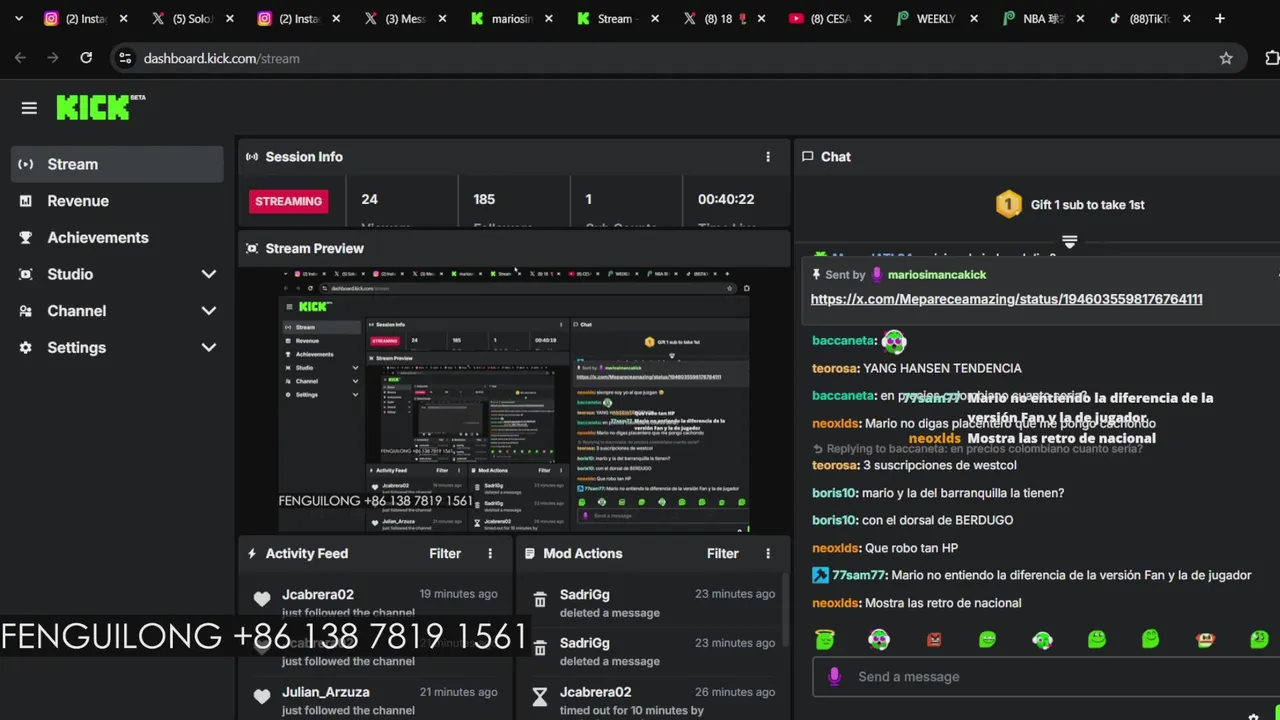This screenshot has width=1280, height=720.
Task: Click the purple microphone icon in message box
Action: tap(835, 677)
